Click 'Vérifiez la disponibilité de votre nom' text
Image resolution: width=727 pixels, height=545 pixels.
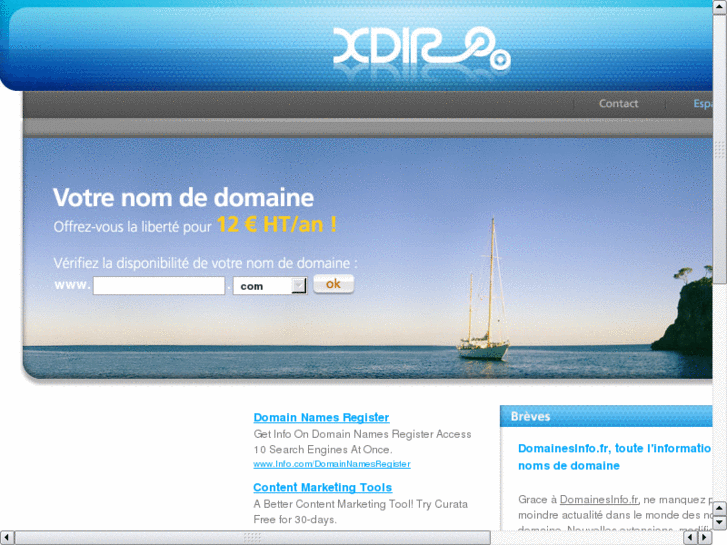pyautogui.click(x=205, y=263)
